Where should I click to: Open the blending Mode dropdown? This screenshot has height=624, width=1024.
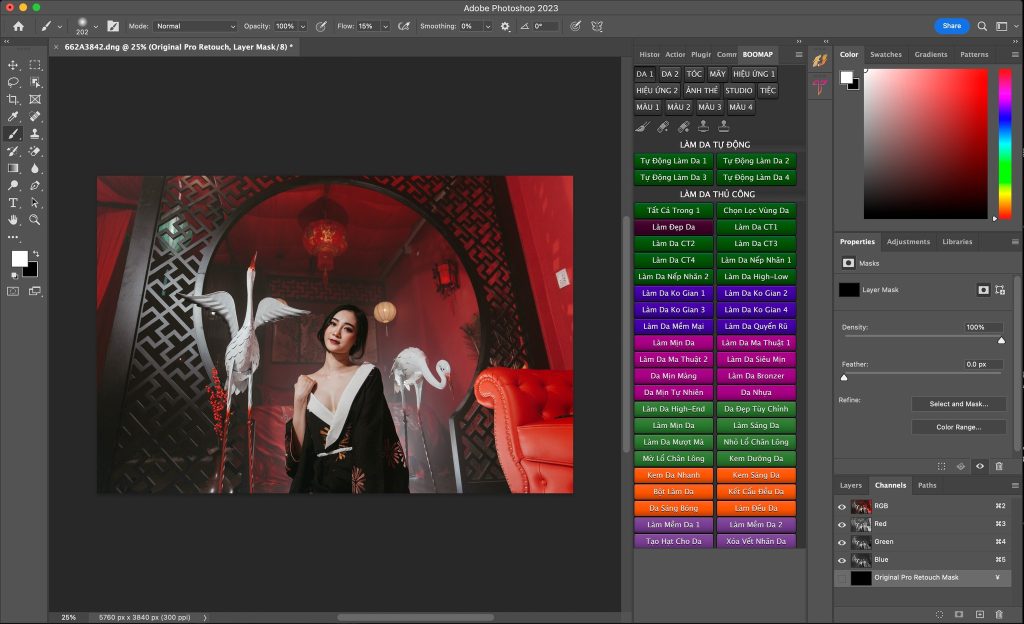coord(195,26)
